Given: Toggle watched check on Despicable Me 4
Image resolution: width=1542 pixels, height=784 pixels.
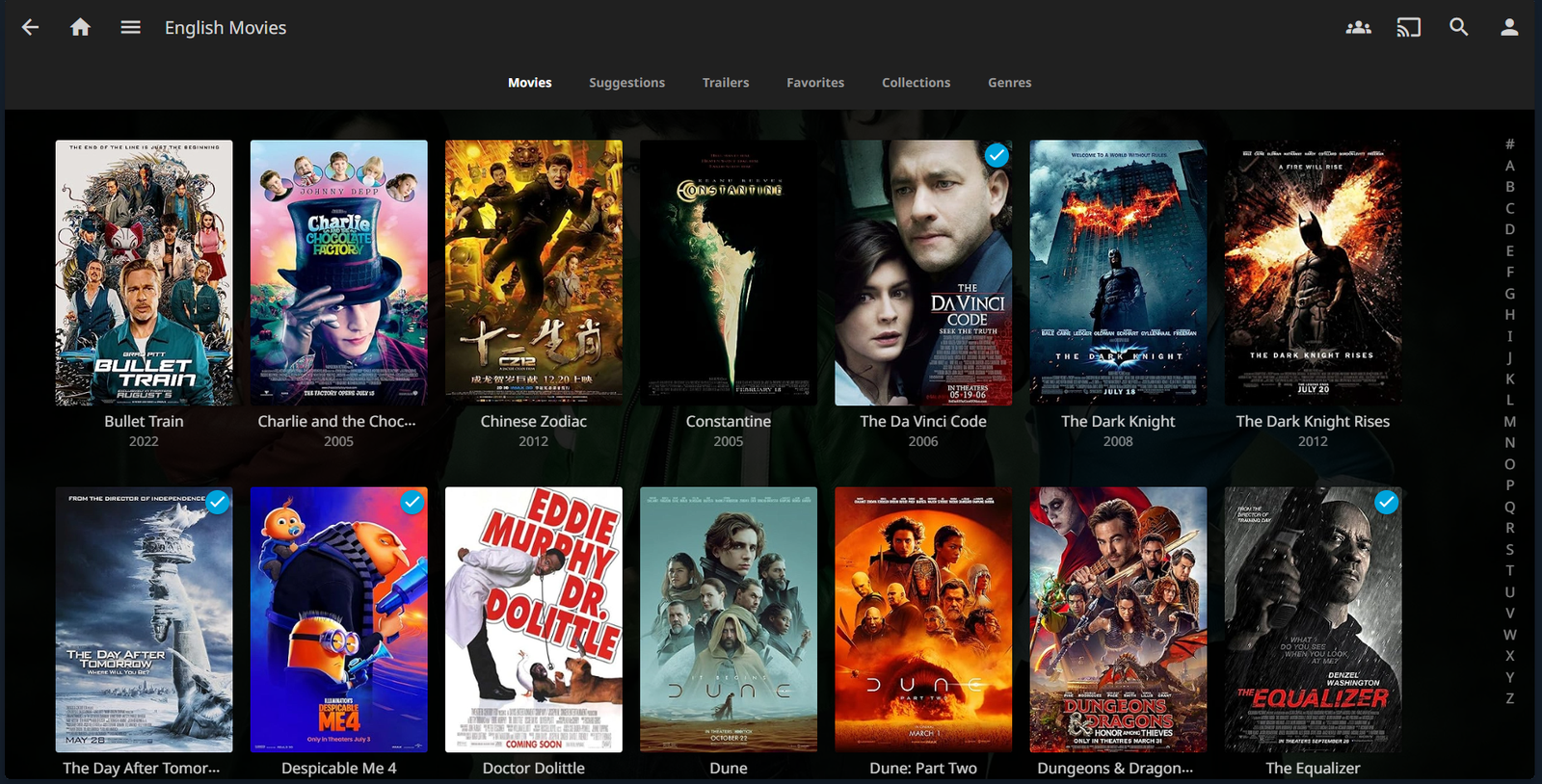Looking at the screenshot, I should 412,502.
